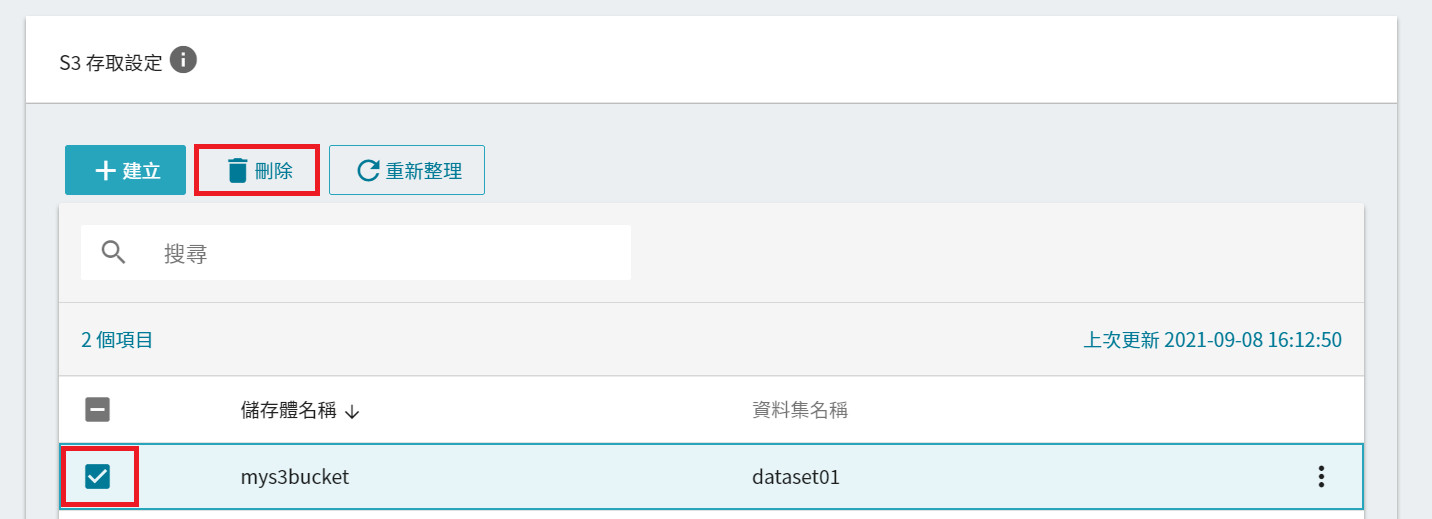Click the 上次更新 timestamp text
1432x519 pixels.
click(1213, 340)
